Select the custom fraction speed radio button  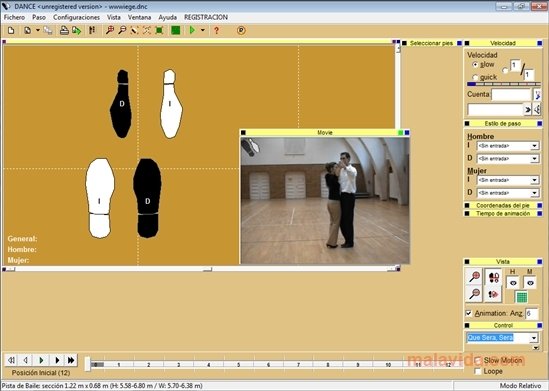coord(505,70)
